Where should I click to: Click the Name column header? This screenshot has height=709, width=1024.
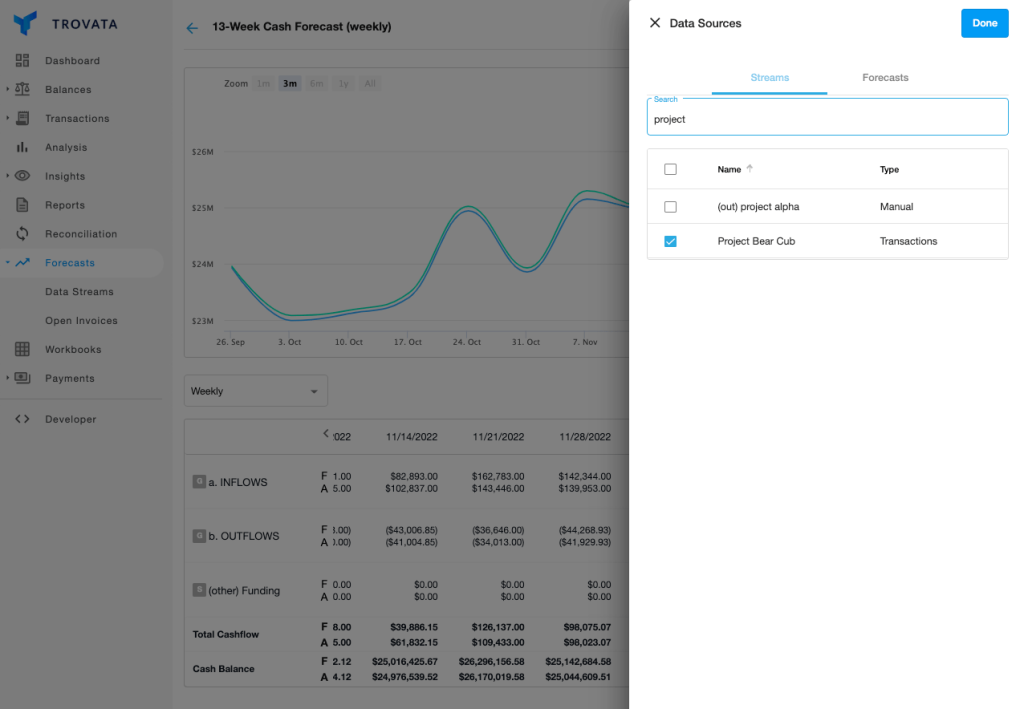[729, 170]
